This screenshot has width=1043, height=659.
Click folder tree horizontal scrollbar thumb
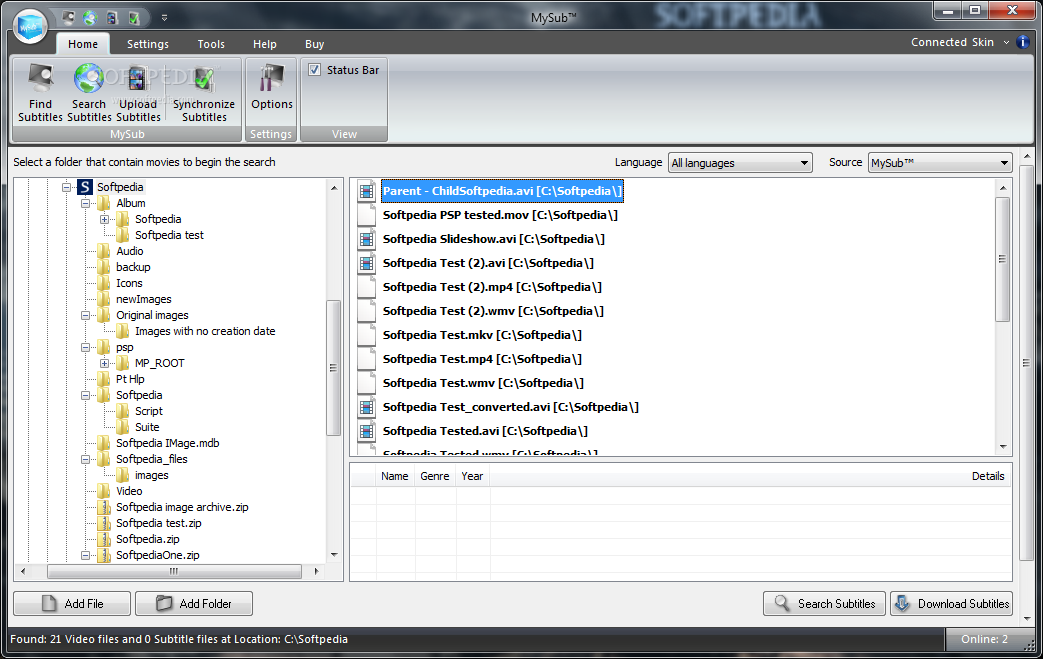[174, 571]
